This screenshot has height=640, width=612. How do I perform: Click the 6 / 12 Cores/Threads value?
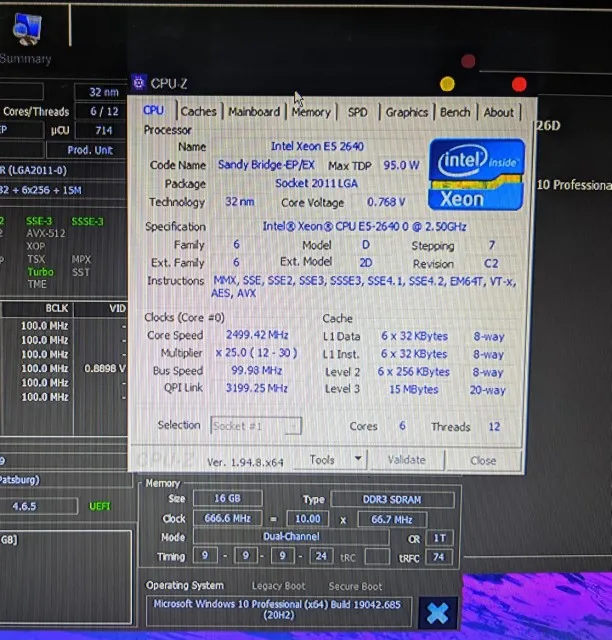point(104,111)
